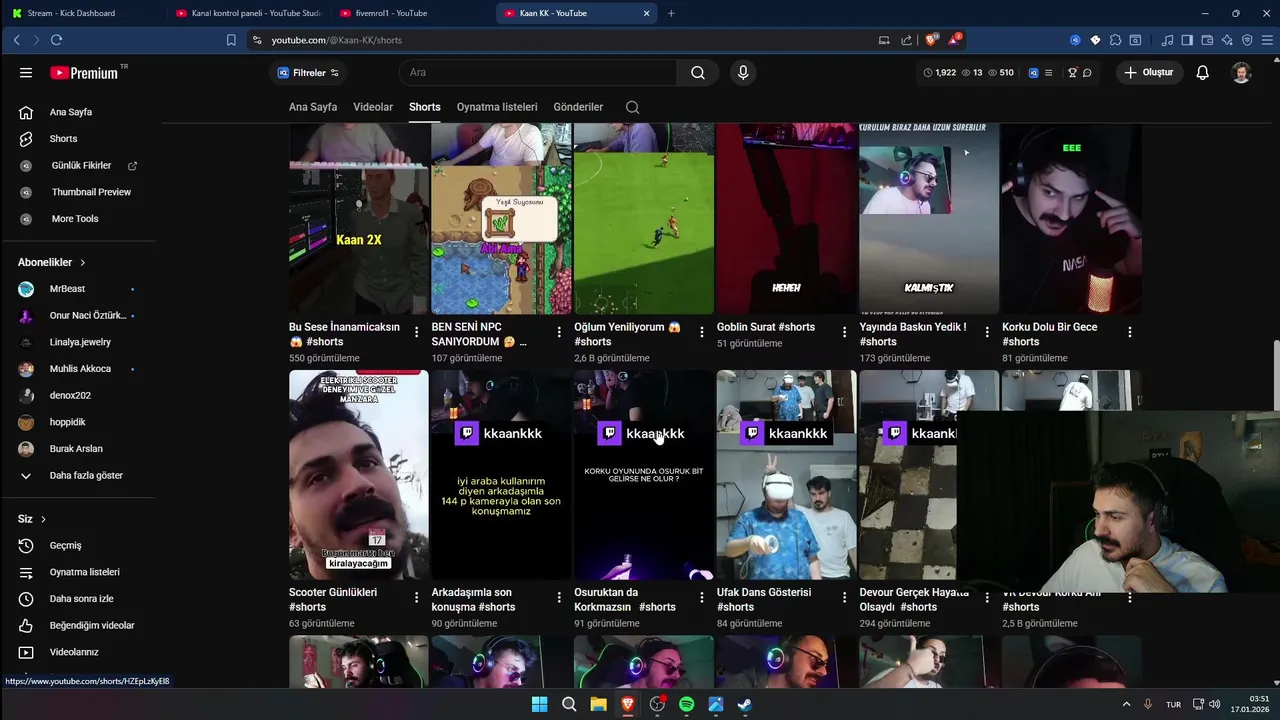Open the Filtreler filter button

[308, 73]
